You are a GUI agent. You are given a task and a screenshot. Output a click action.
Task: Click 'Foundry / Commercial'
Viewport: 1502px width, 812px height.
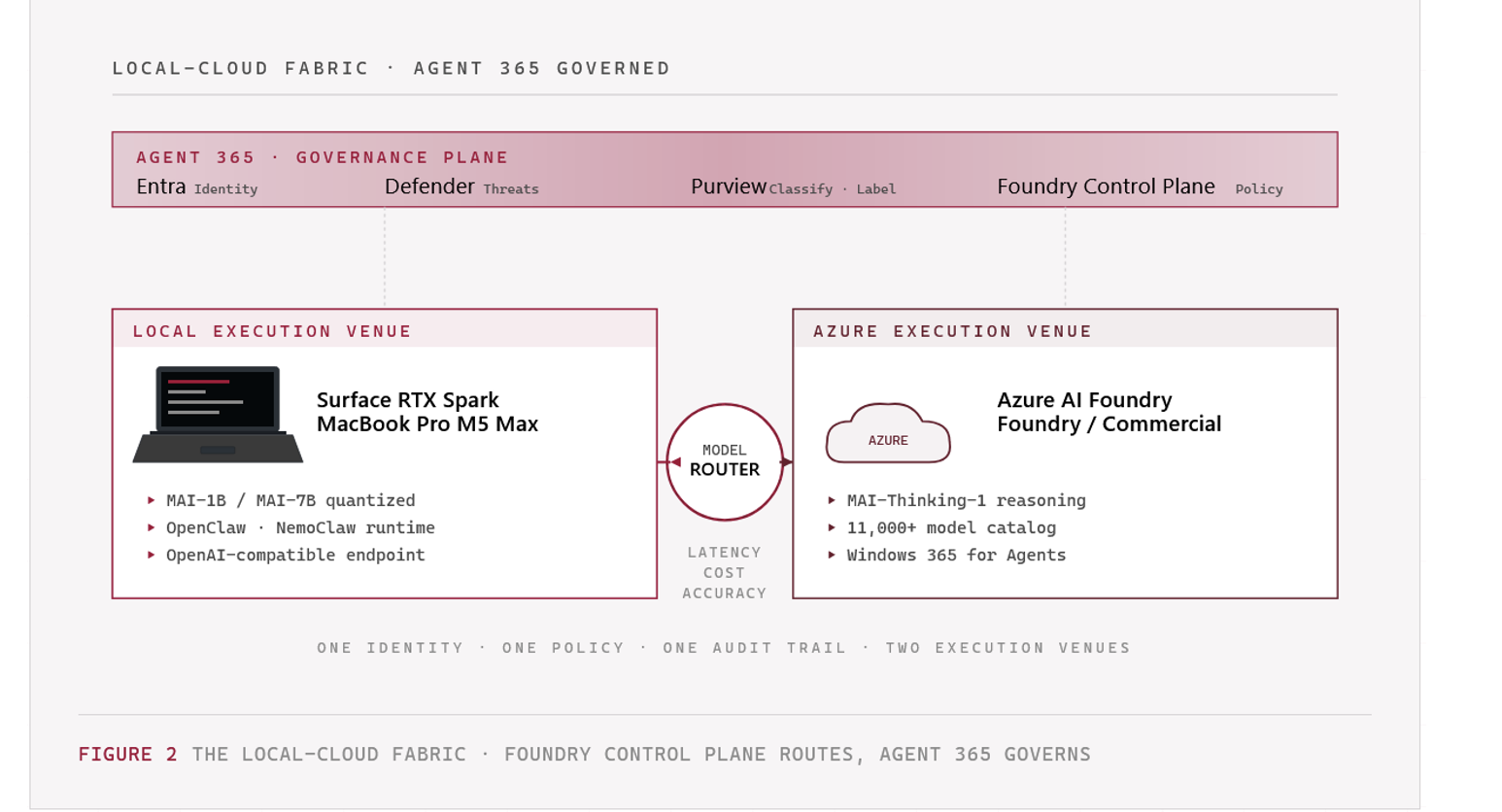pyautogui.click(x=1109, y=424)
